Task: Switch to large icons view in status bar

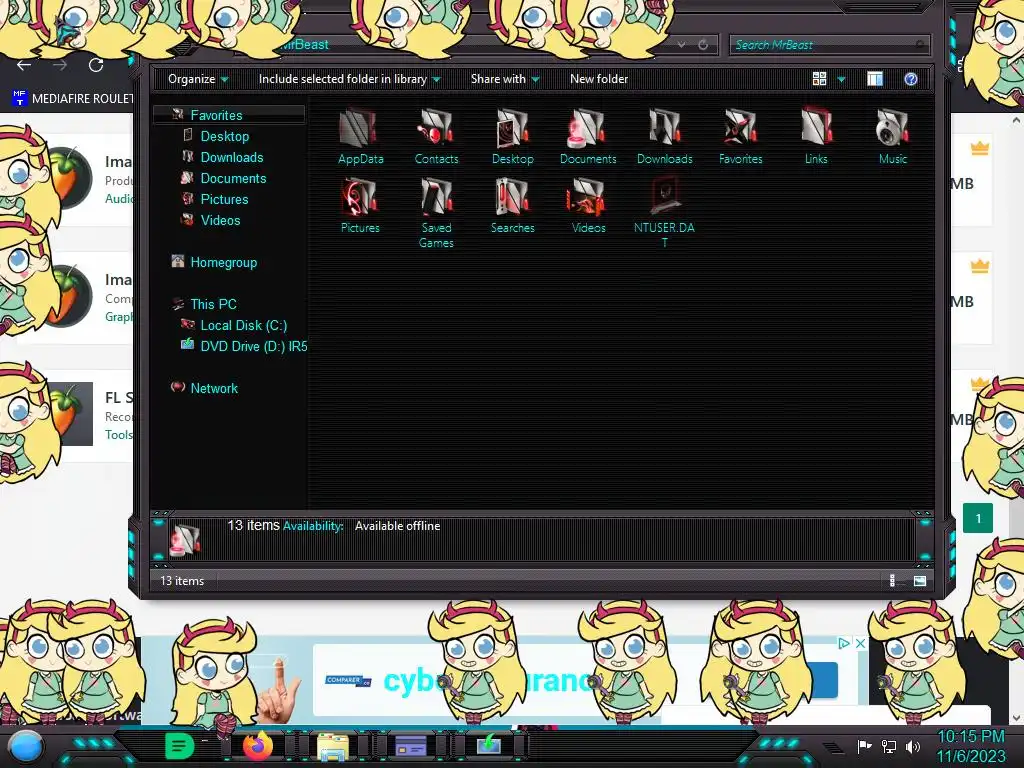Action: click(920, 581)
